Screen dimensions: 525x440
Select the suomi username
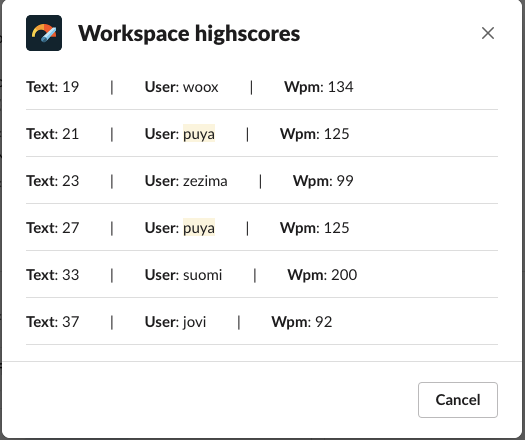(x=202, y=275)
